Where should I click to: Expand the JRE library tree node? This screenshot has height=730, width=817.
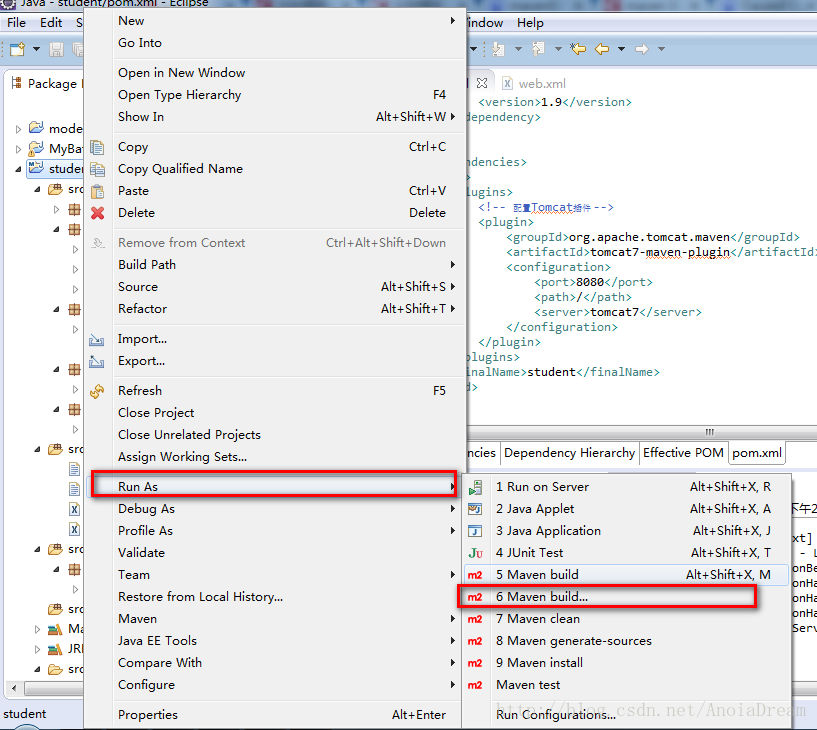[x=37, y=649]
